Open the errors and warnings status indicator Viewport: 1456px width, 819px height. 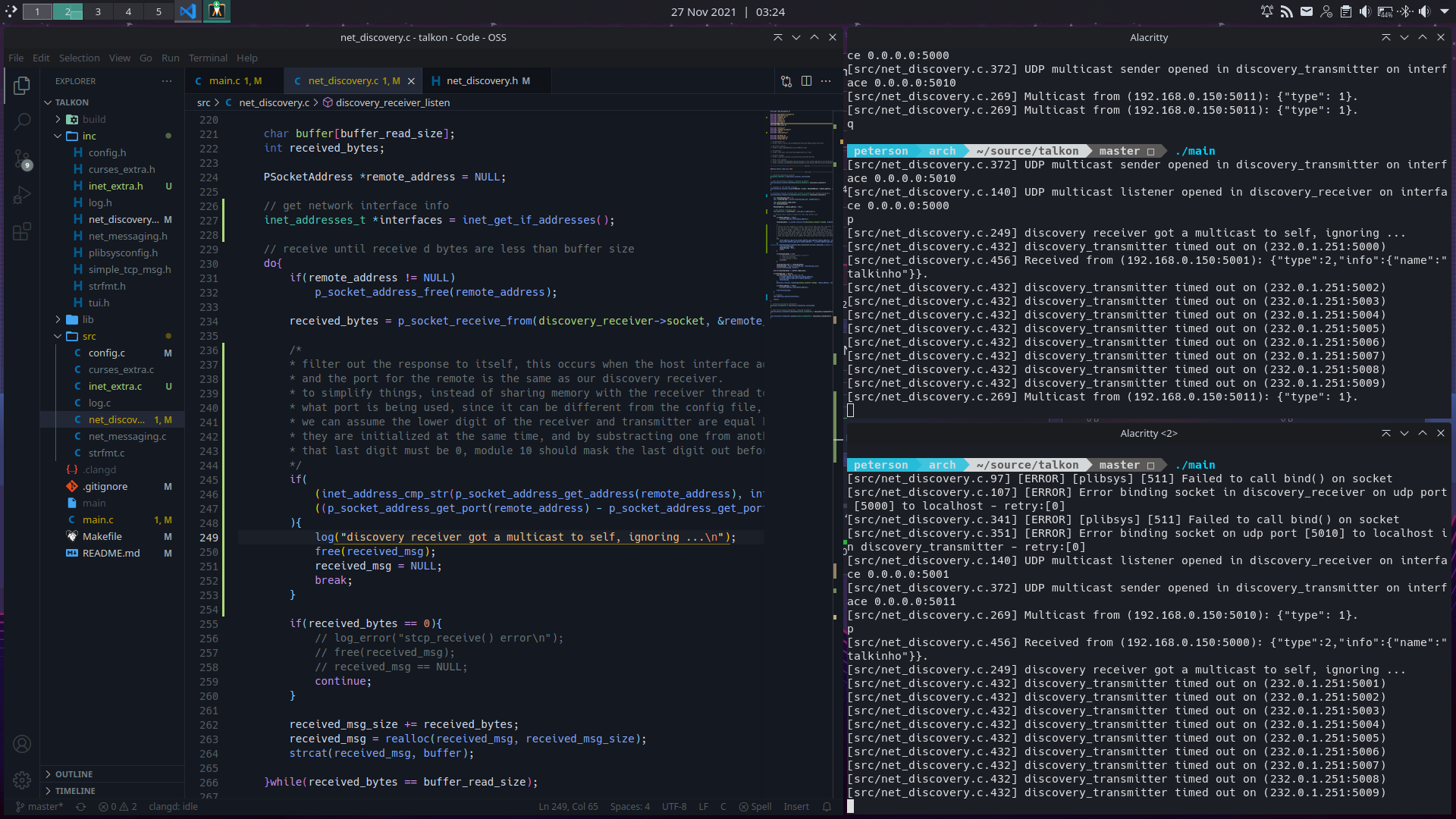coord(118,807)
